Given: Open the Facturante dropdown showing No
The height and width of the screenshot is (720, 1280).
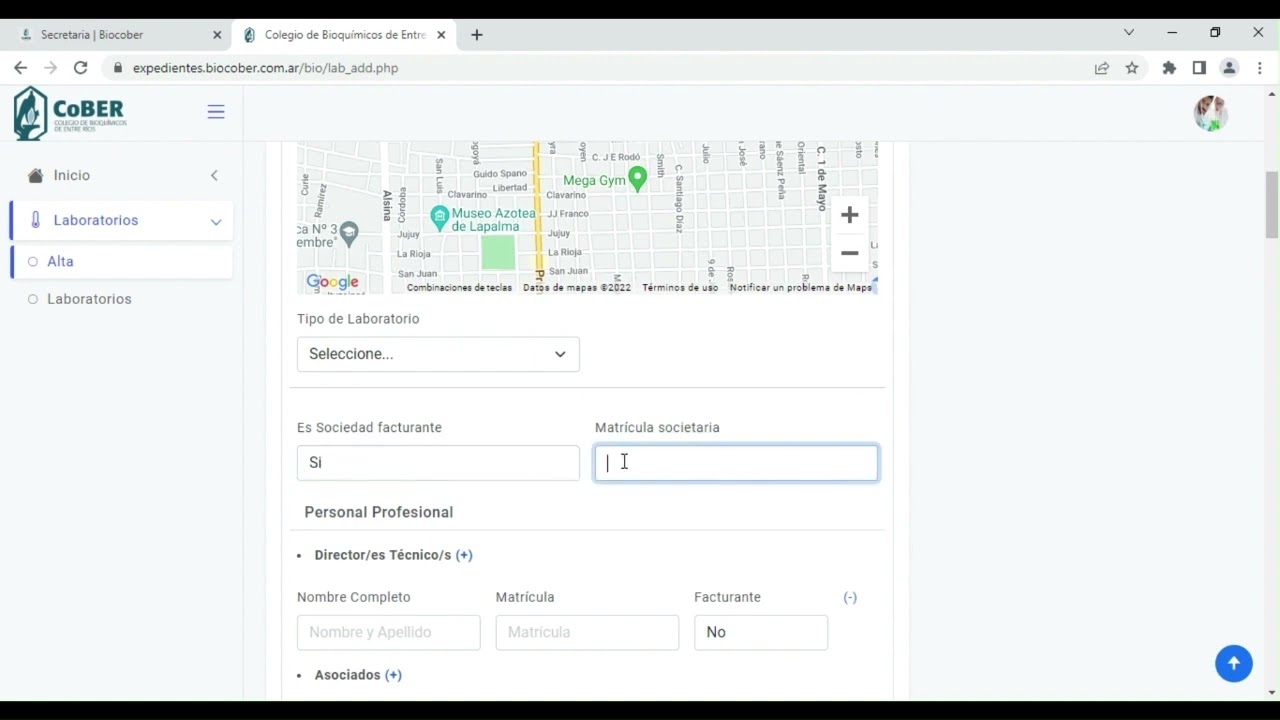Looking at the screenshot, I should coord(760,632).
